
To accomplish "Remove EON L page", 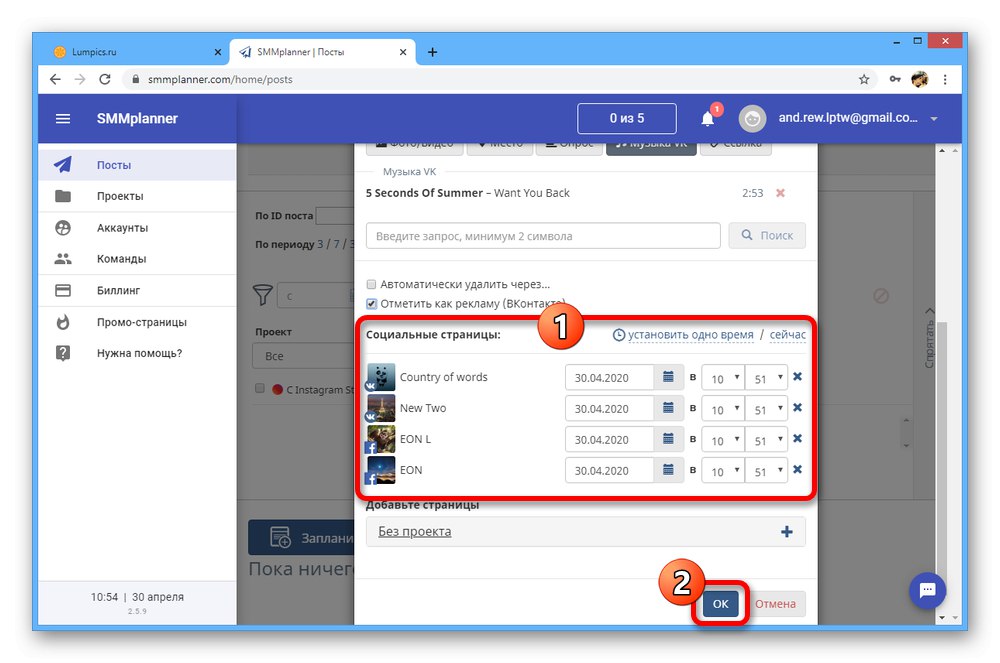I will tap(797, 439).
